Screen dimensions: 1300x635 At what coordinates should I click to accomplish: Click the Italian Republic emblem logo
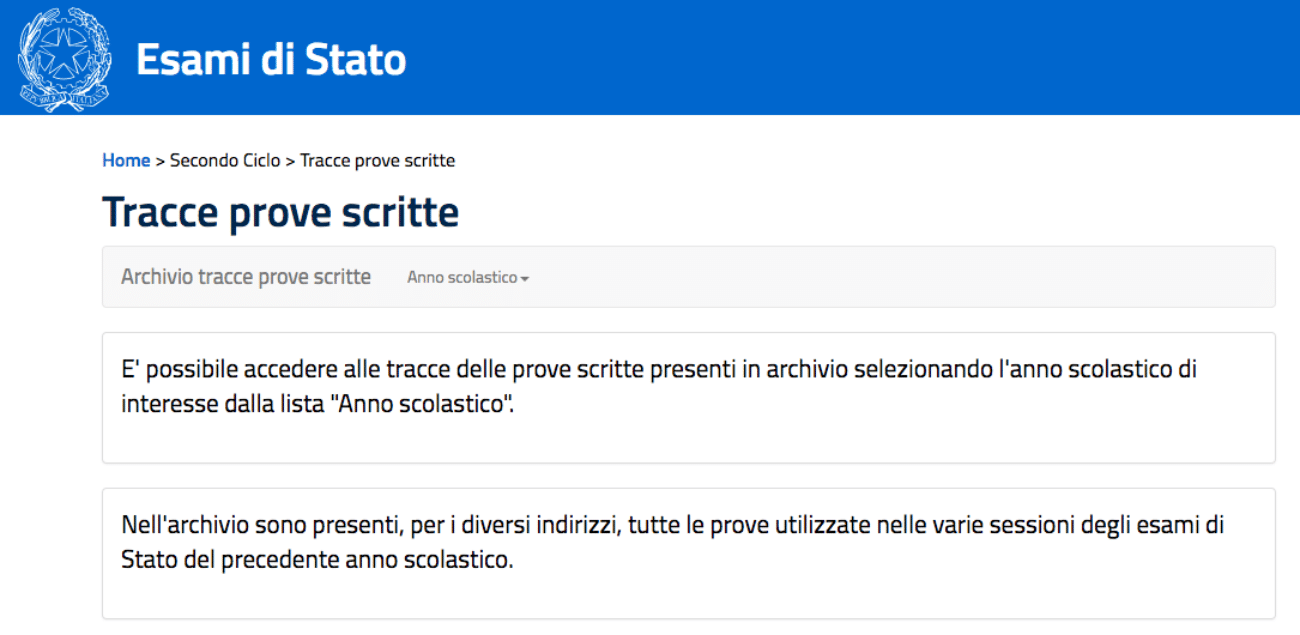click(65, 59)
